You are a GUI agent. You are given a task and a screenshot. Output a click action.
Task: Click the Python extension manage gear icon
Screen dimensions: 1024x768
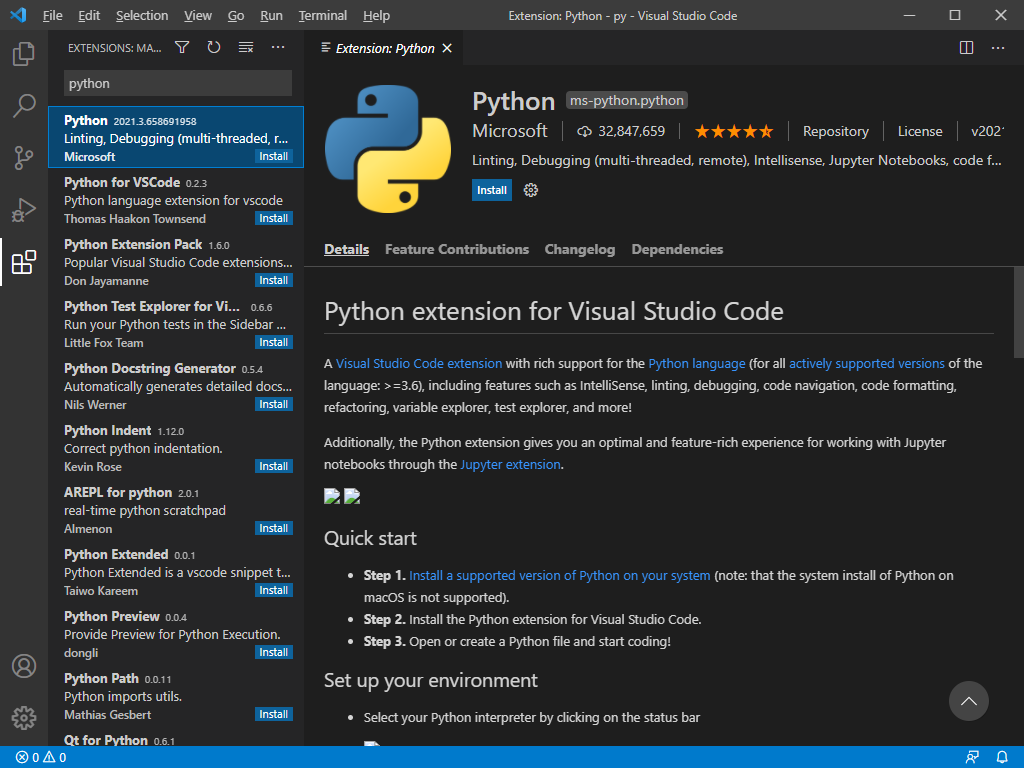coord(531,190)
